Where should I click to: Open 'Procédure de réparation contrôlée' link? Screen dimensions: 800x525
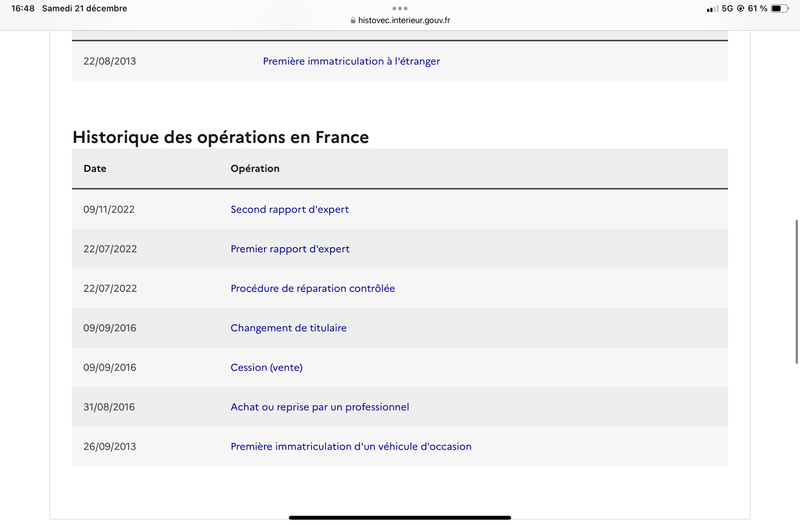[x=313, y=288]
